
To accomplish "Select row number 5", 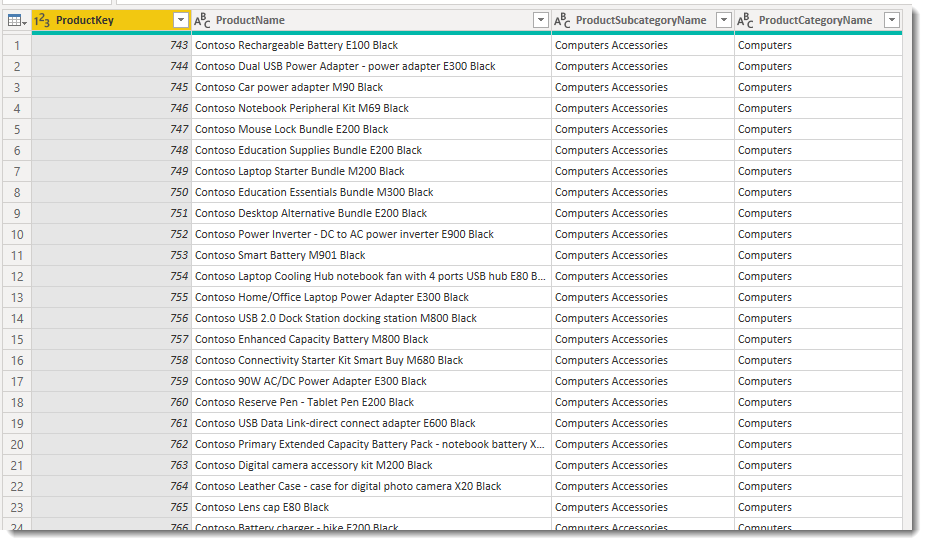I will 17,129.
